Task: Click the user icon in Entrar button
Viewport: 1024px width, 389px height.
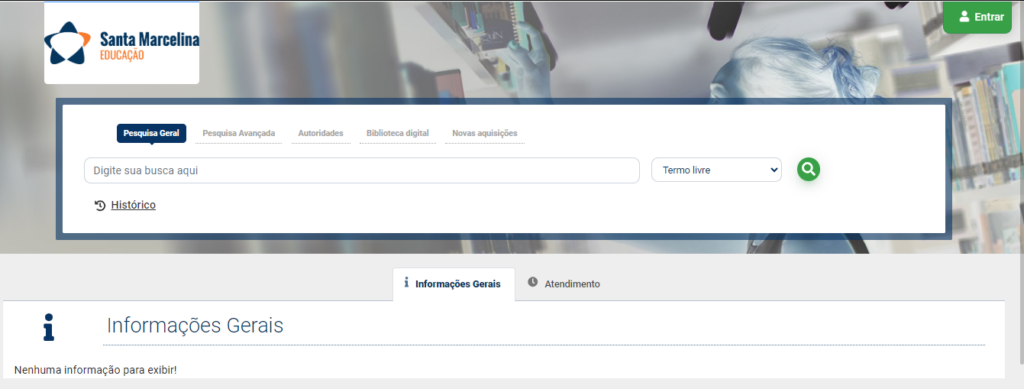Action: coord(964,17)
